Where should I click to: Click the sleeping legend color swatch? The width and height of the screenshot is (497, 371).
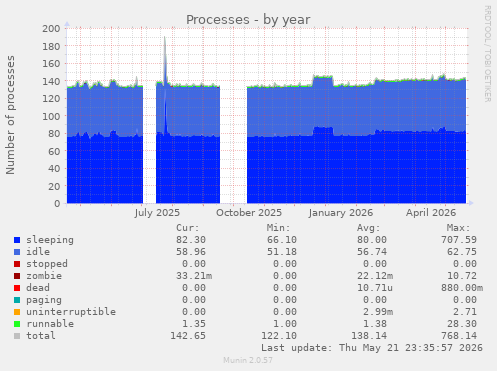click(17, 240)
